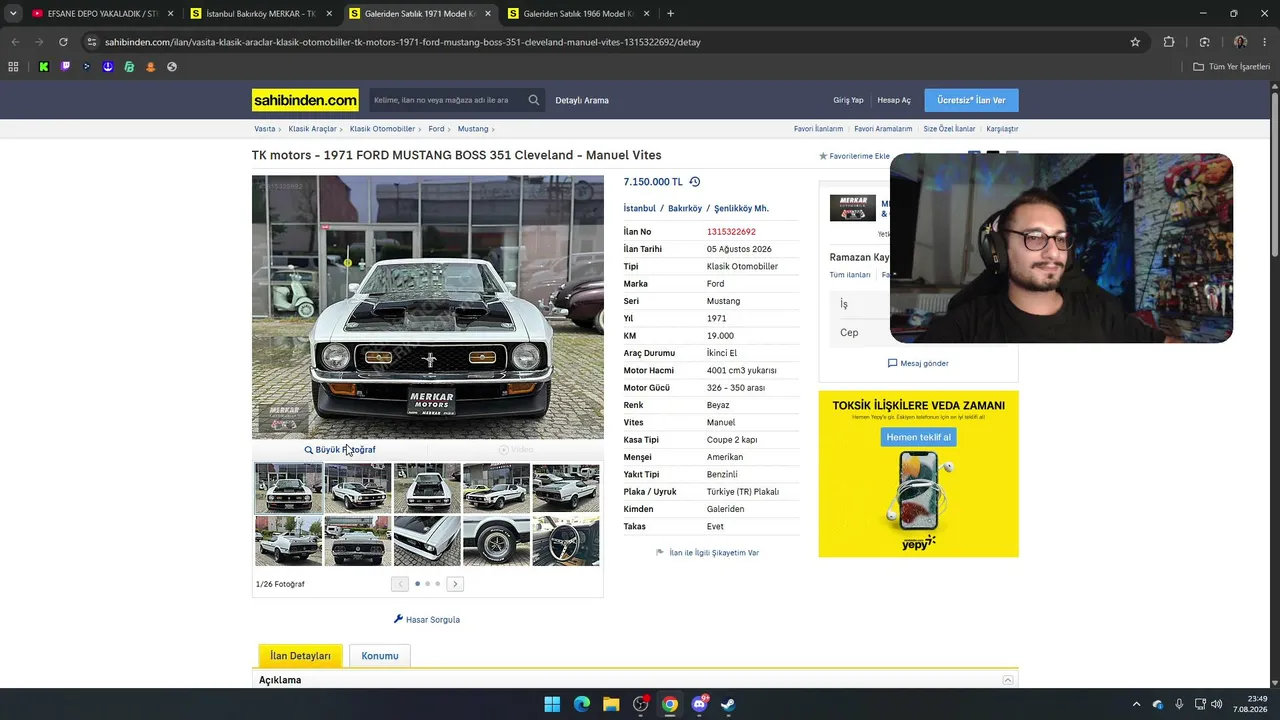Open the Chrome profile avatar
The width and height of the screenshot is (1280, 720).
coord(1240,42)
